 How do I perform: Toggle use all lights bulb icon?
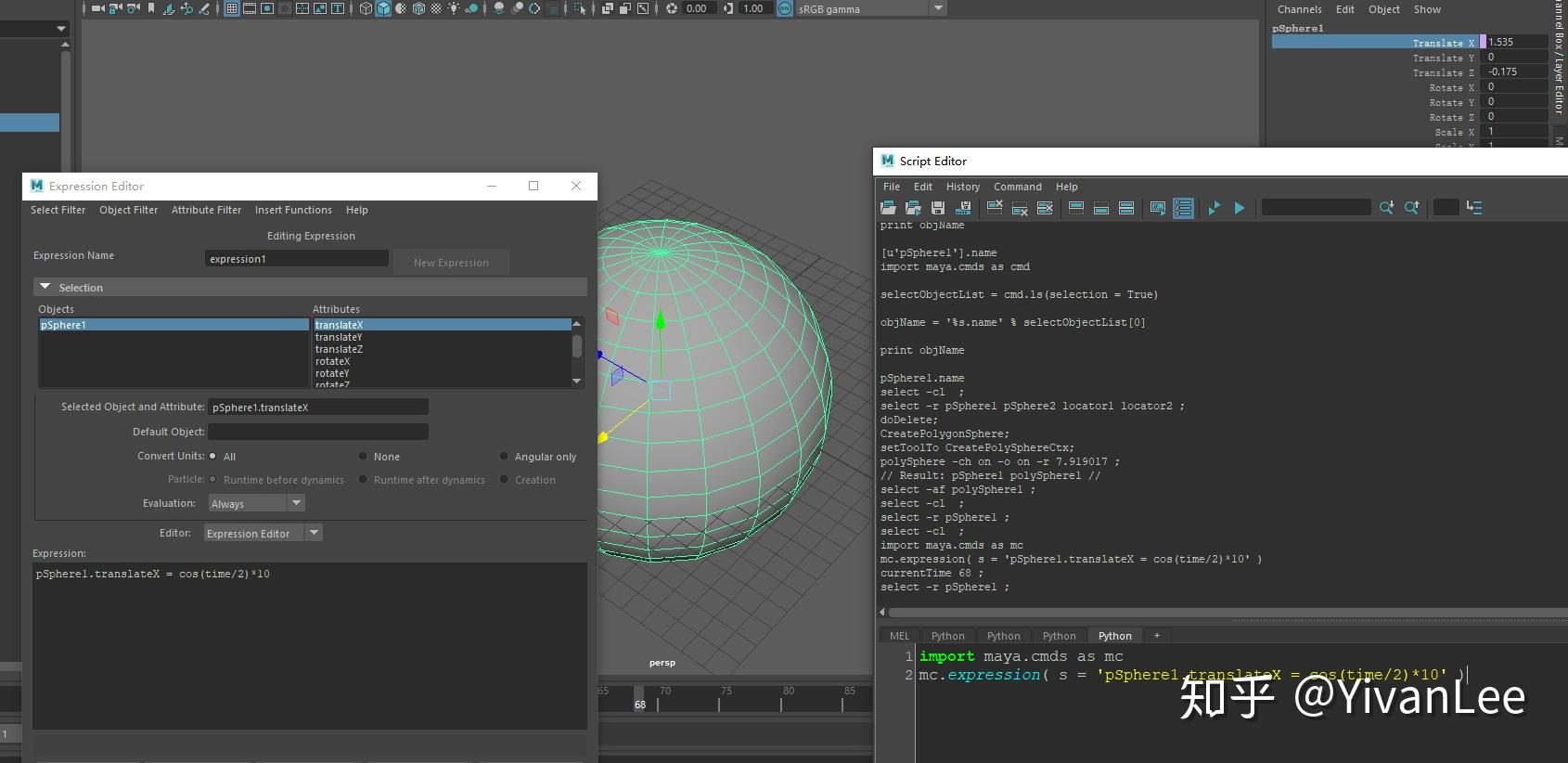point(454,8)
